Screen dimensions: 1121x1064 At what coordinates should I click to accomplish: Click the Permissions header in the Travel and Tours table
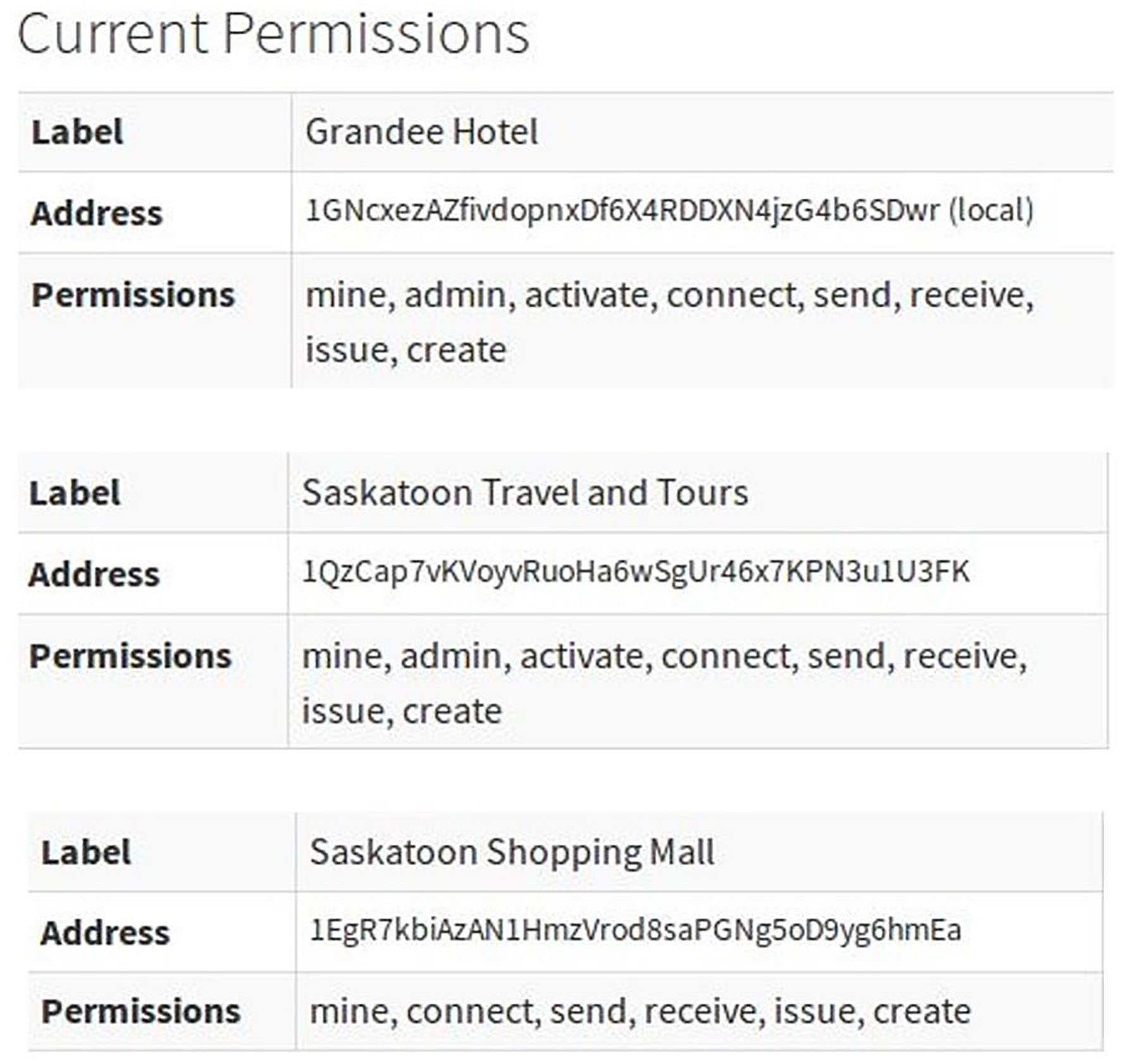(130, 656)
